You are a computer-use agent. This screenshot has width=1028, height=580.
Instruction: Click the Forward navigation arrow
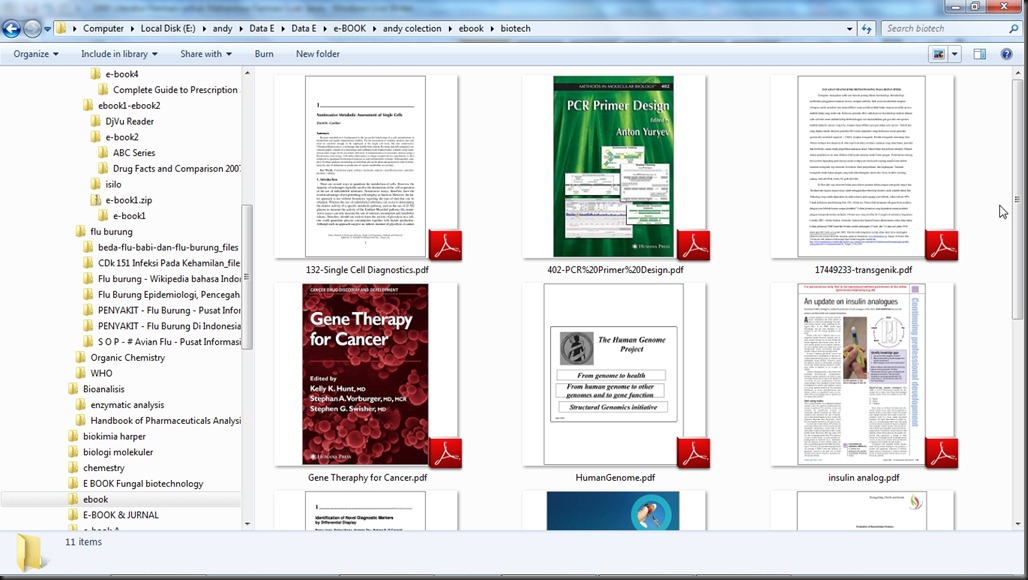click(31, 29)
